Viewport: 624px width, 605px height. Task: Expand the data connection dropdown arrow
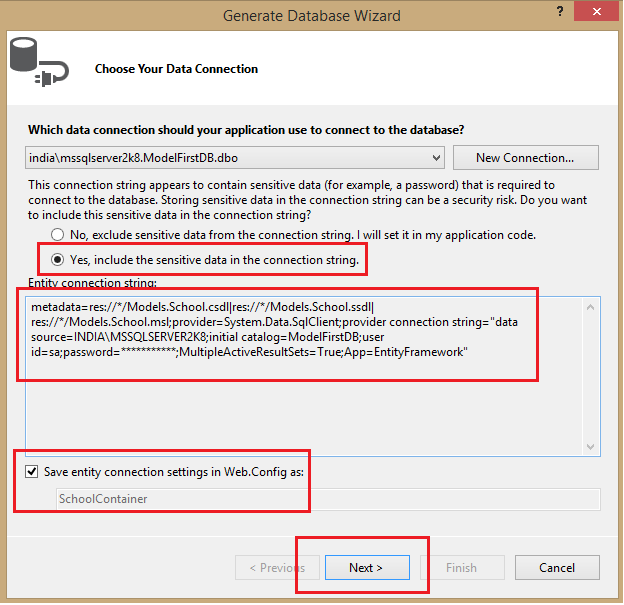click(435, 158)
